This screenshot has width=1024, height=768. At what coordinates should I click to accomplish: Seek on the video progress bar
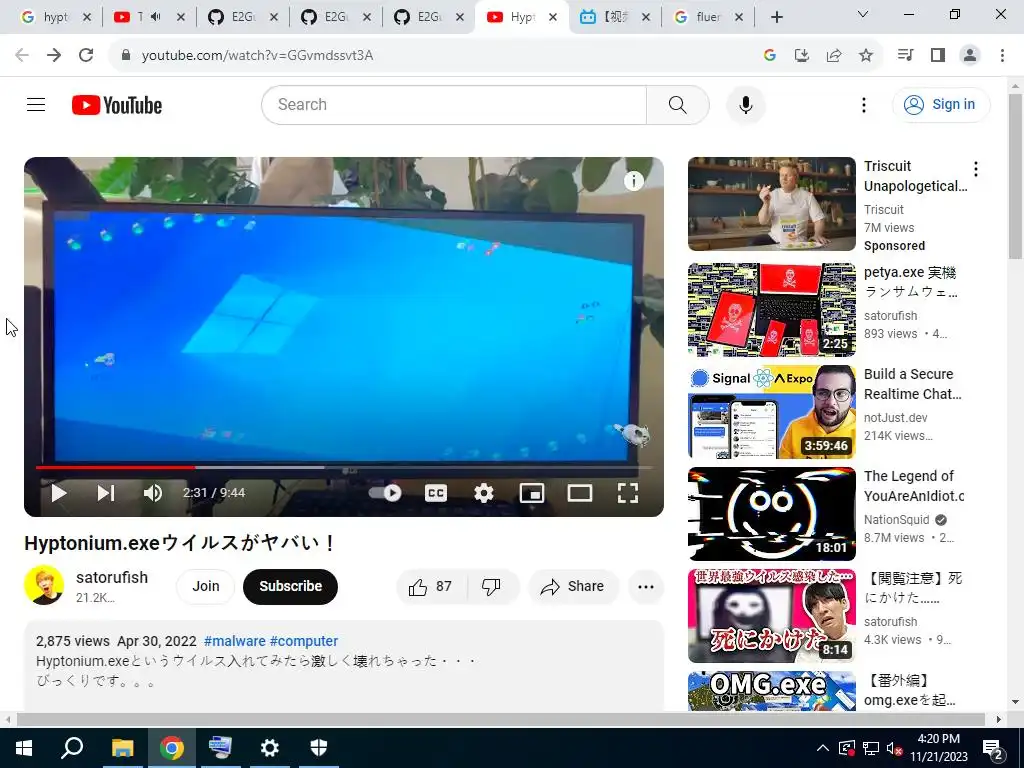[344, 468]
